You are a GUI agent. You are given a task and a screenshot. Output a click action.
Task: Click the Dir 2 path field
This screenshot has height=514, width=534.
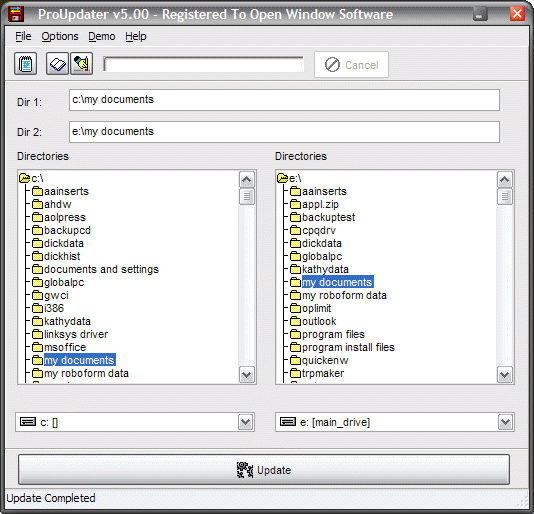(x=284, y=132)
